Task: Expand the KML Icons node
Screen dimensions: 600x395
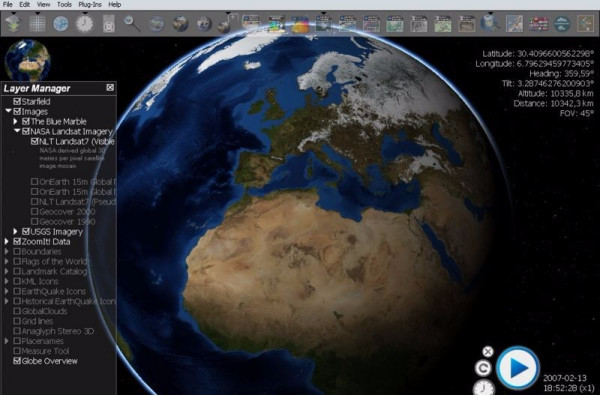Action: 7,281
